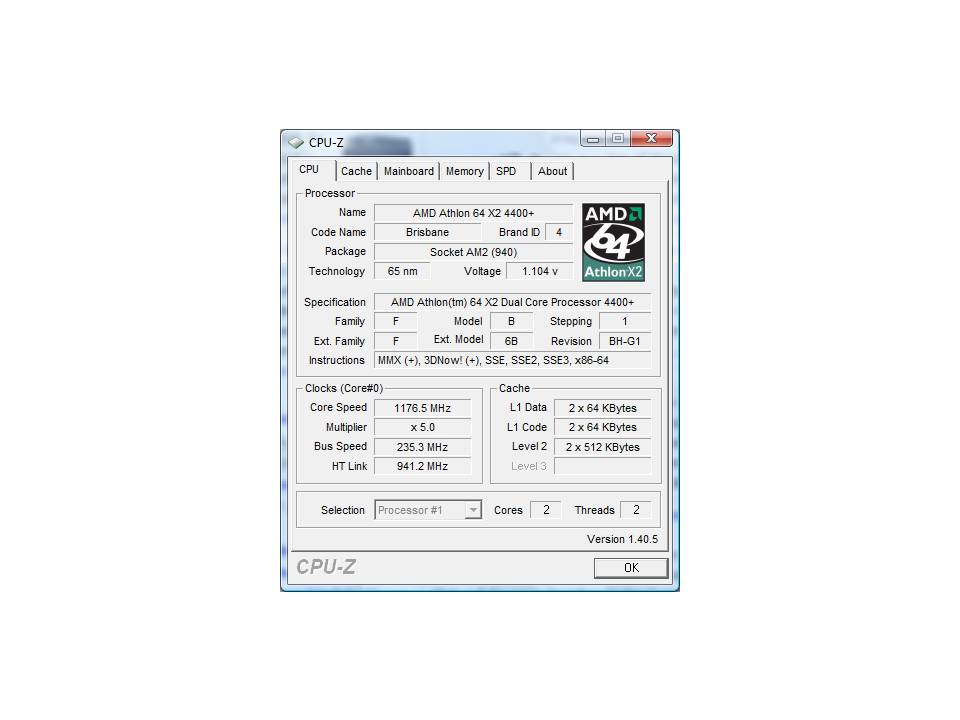This screenshot has height=720, width=960.
Task: Click the AMD 64 Athlon X2 logo
Action: (x=613, y=242)
